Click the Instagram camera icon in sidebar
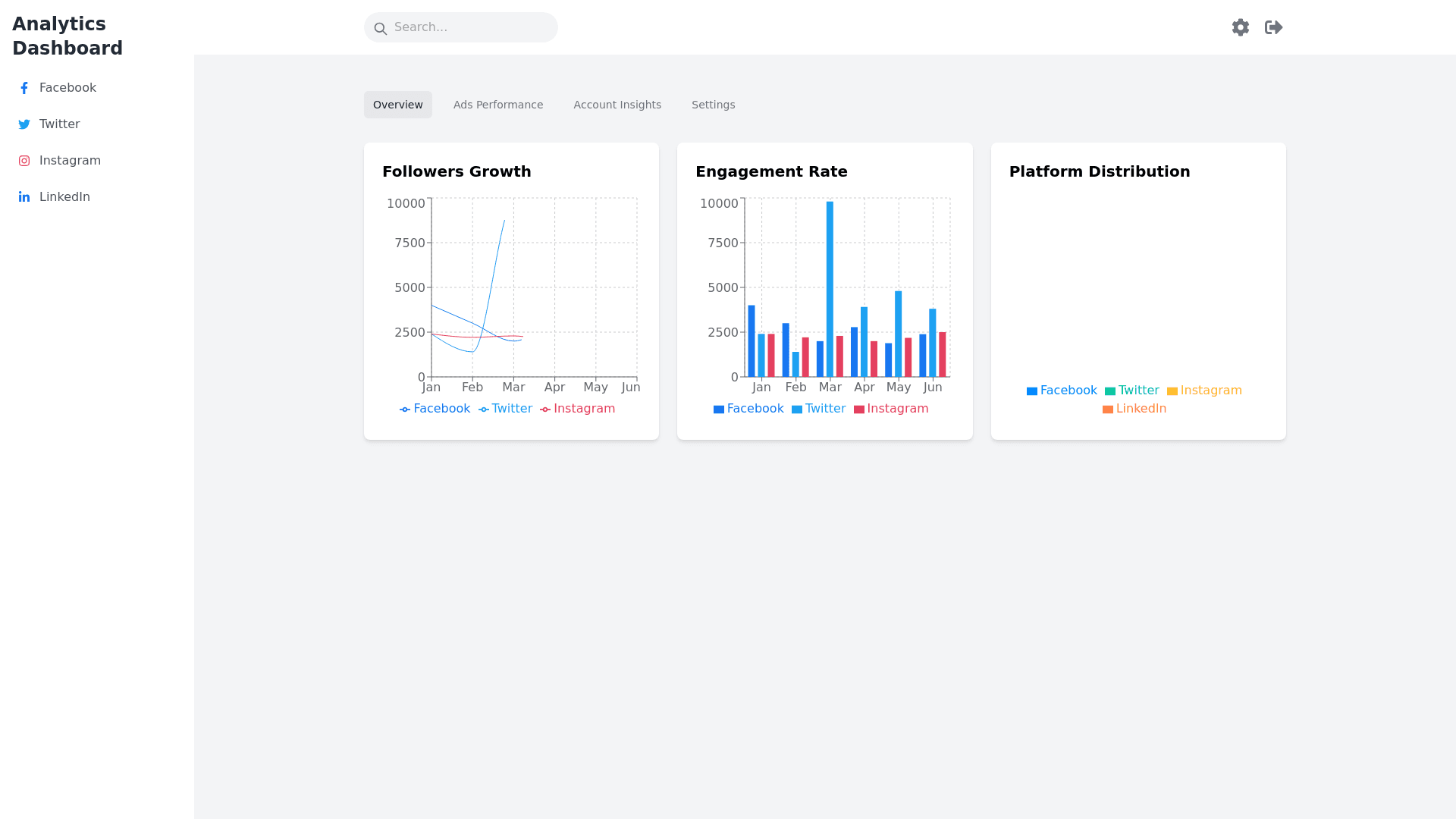Viewport: 1456px width, 819px height. click(24, 161)
